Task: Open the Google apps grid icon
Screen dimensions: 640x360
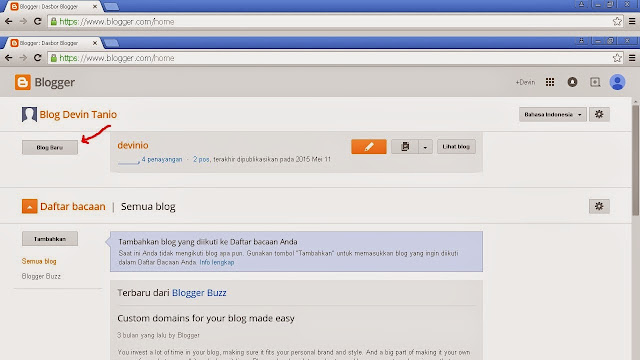Action: pyautogui.click(x=550, y=82)
